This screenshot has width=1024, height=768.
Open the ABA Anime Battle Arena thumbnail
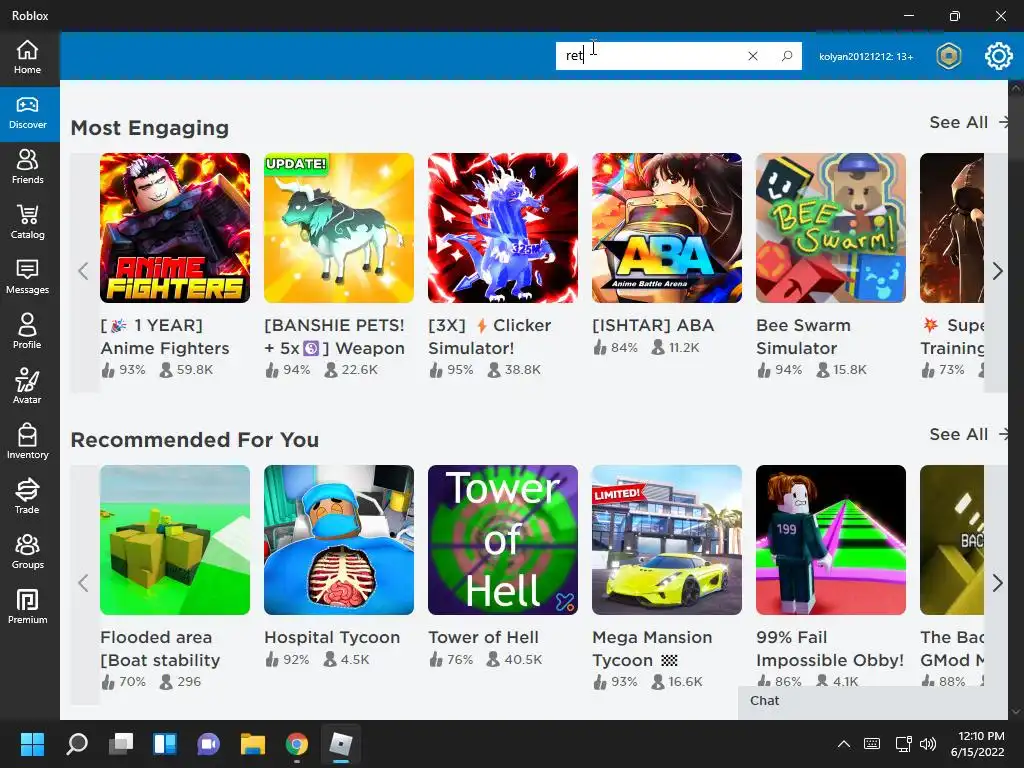pyautogui.click(x=667, y=228)
